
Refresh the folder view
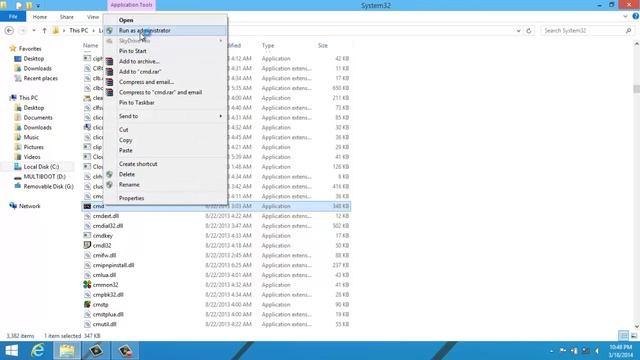(529, 31)
